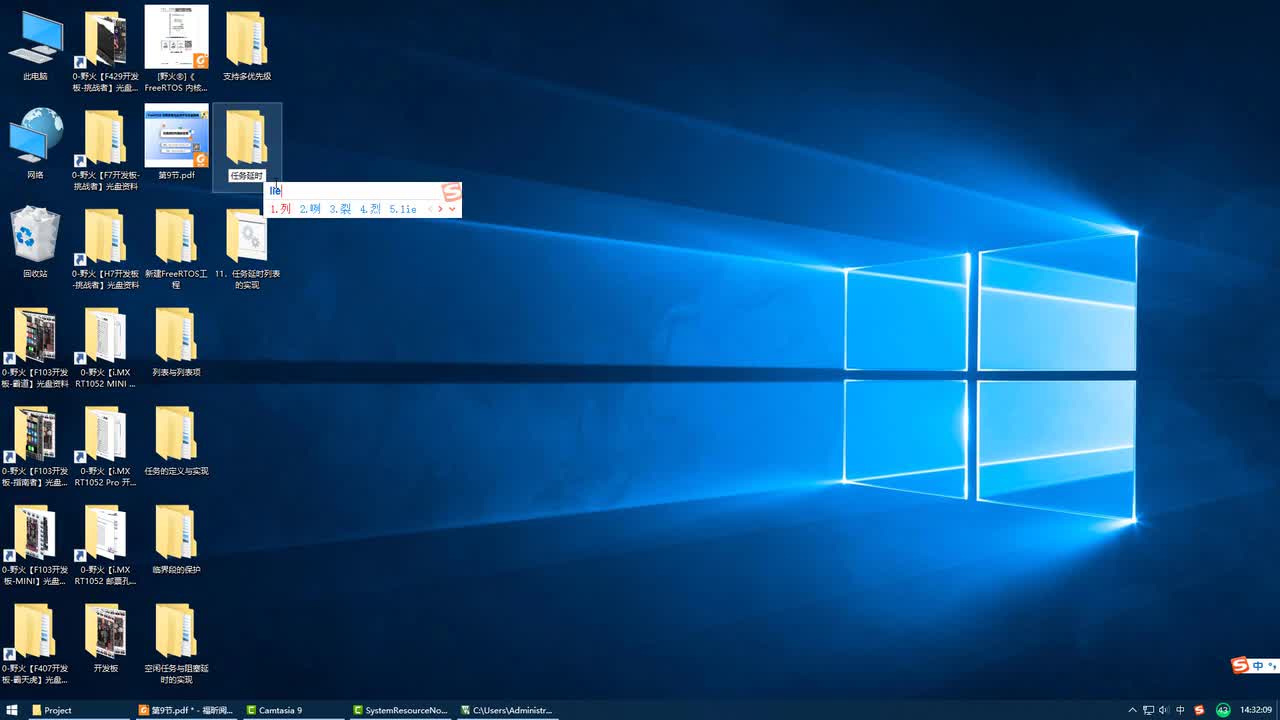Select the H7开发板-挑战者 shortcut folder

click(x=105, y=248)
